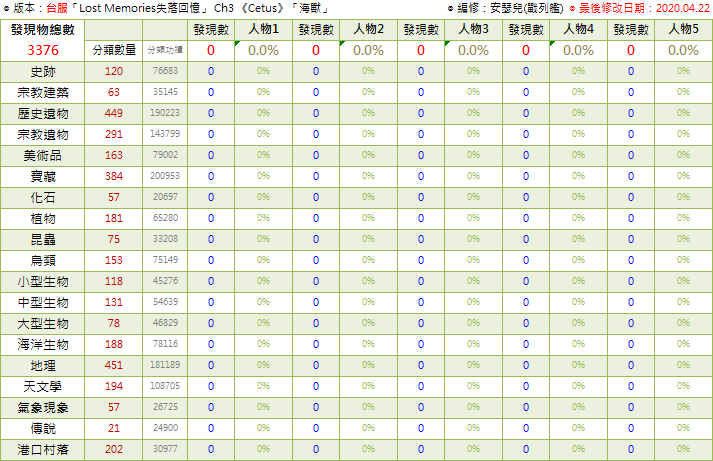This screenshot has width=713, height=461.
Task: Click merit value 24900 in 傳說 row
Action: click(165, 428)
